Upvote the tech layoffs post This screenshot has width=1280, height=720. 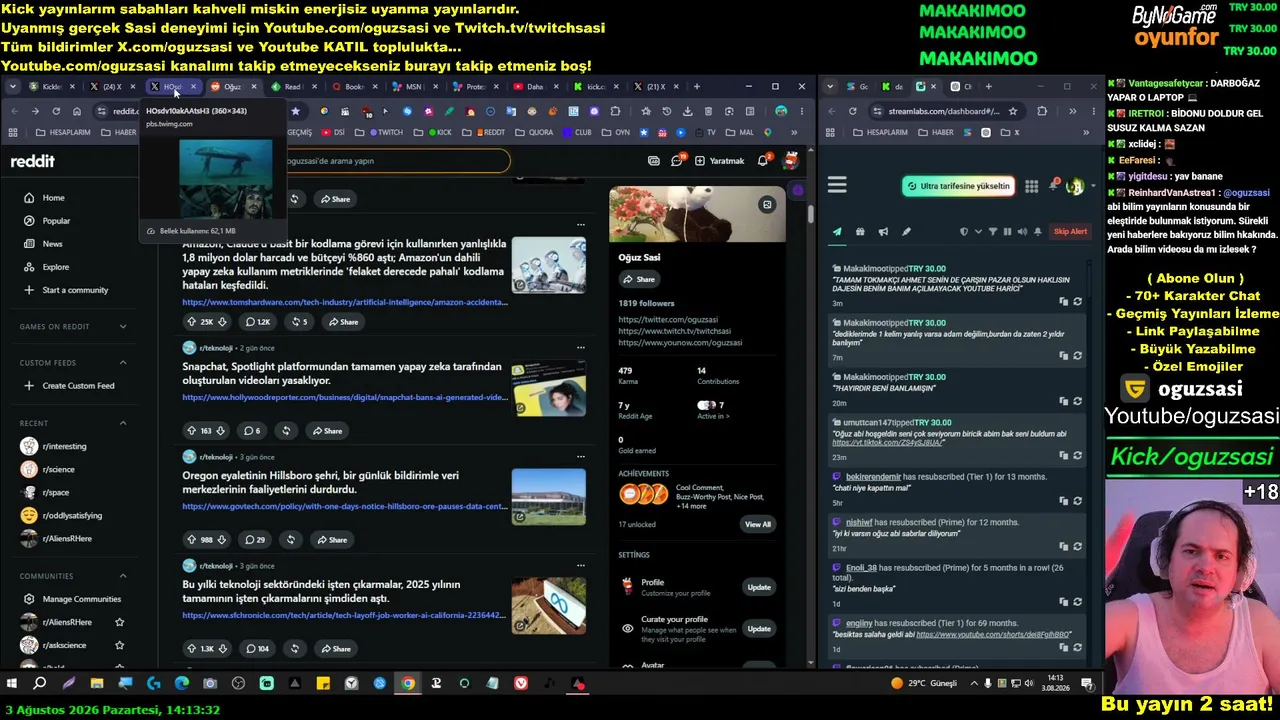(x=191, y=649)
